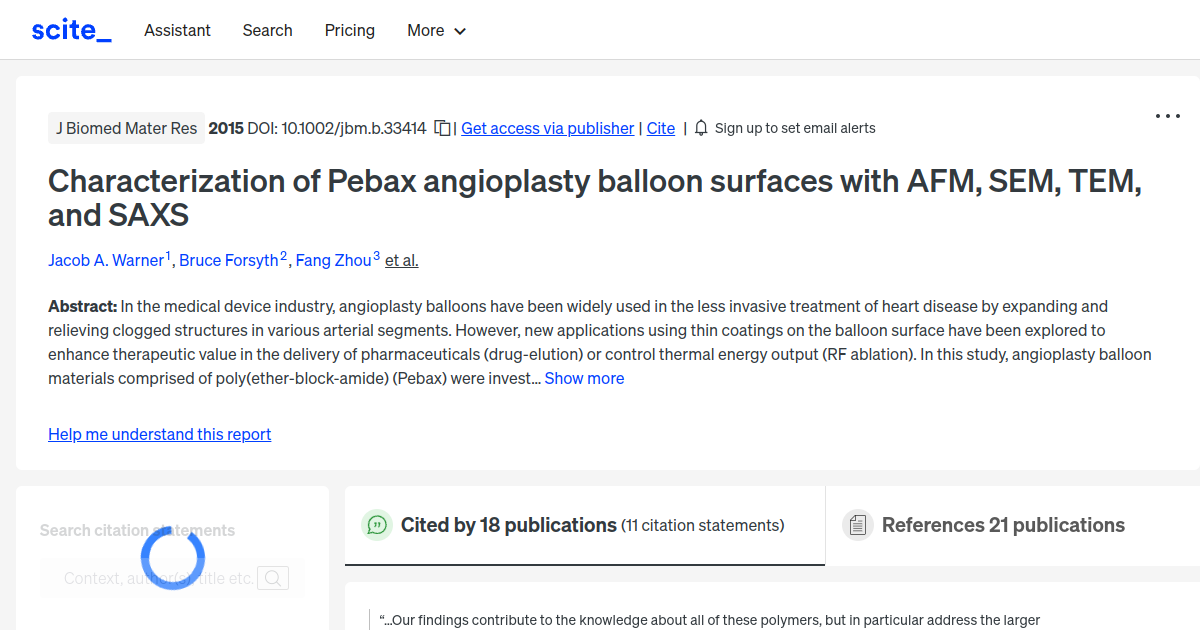Click the scite_ logo
This screenshot has width=1200, height=630.
pos(70,29)
